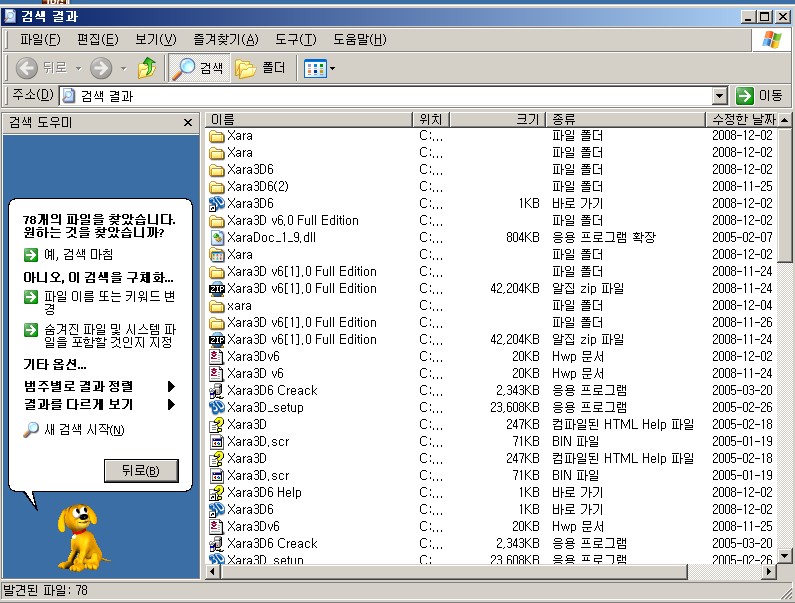Close the 검색 도우미 search companion pane
Screen dimensions: 795x603
(x=188, y=122)
